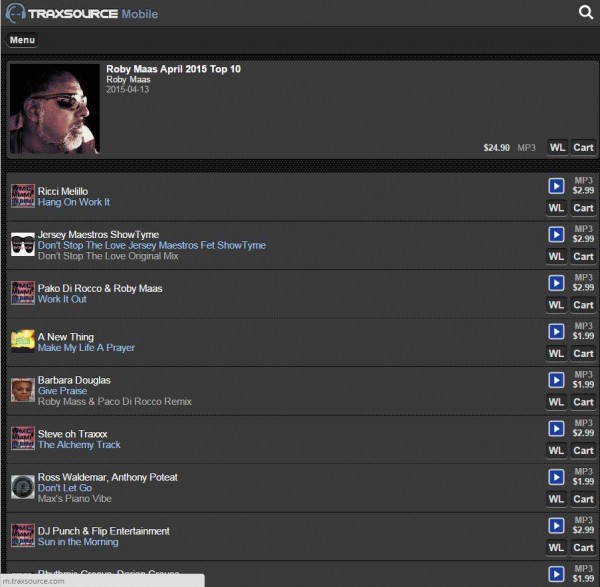Viewport: 600px width, 587px height.
Task: Open the Menu button
Action: 22,40
